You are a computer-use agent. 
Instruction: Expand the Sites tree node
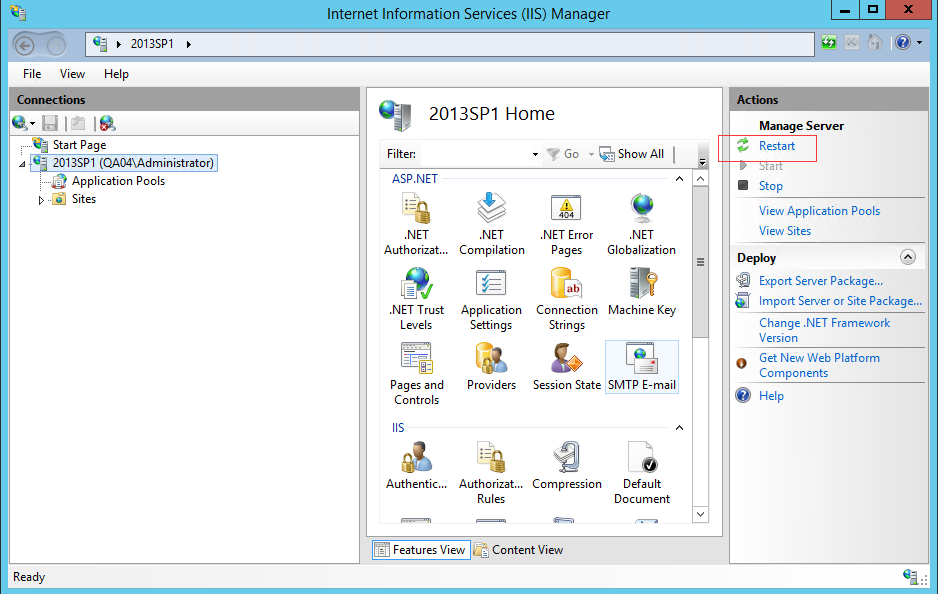(x=42, y=200)
